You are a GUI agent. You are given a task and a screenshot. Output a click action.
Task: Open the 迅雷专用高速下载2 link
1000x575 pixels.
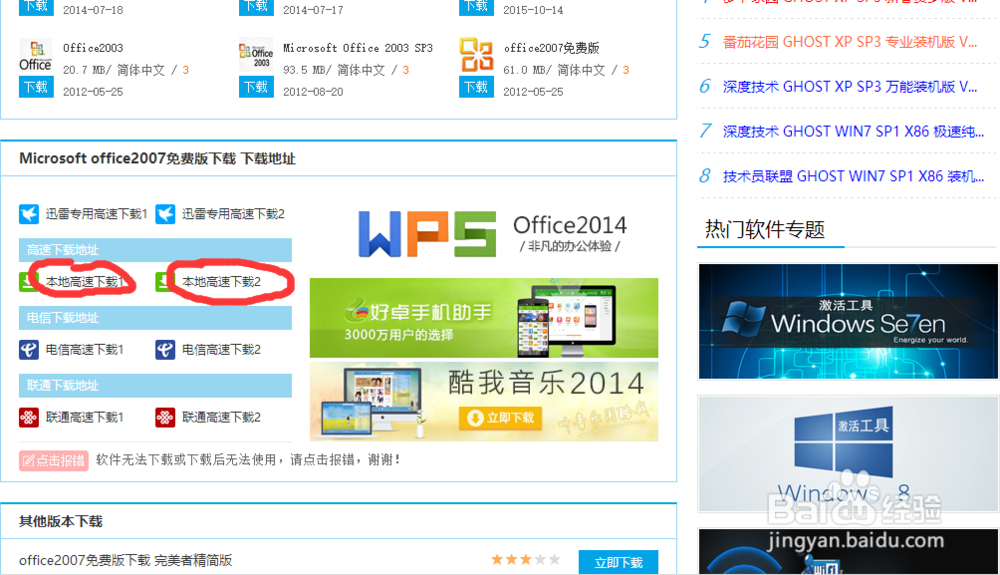pyautogui.click(x=233, y=214)
